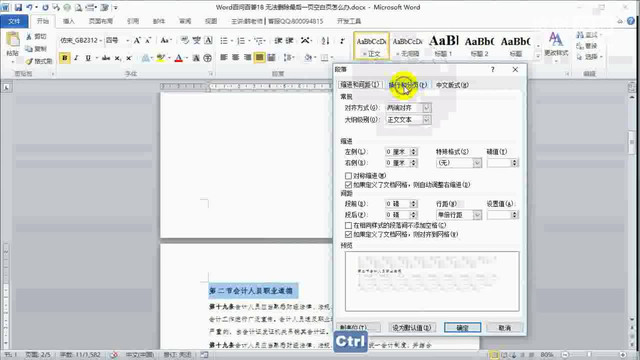Click the Set As Default button
Screen dimensions: 640x360
[x=412, y=328]
